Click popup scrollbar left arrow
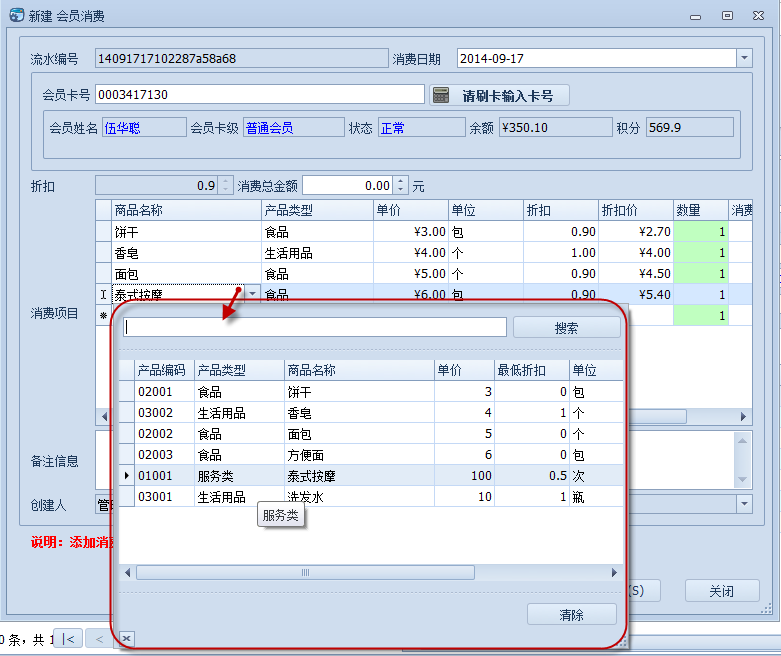781x656 pixels. (x=128, y=572)
